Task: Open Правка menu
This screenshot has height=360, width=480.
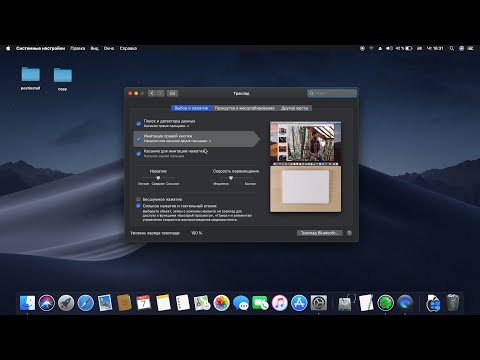Action: click(x=78, y=48)
